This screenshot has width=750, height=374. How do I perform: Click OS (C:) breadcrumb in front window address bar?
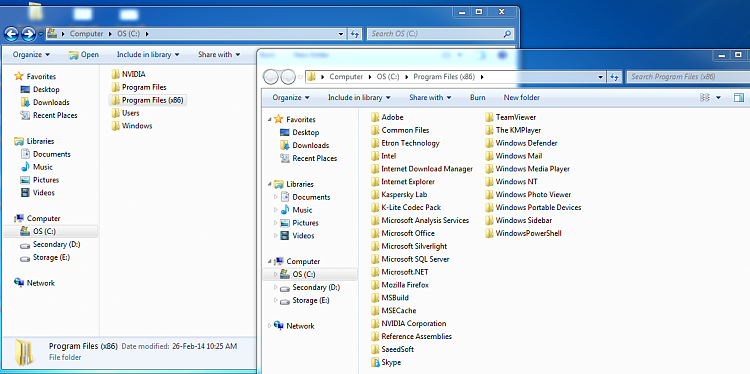tap(387, 77)
